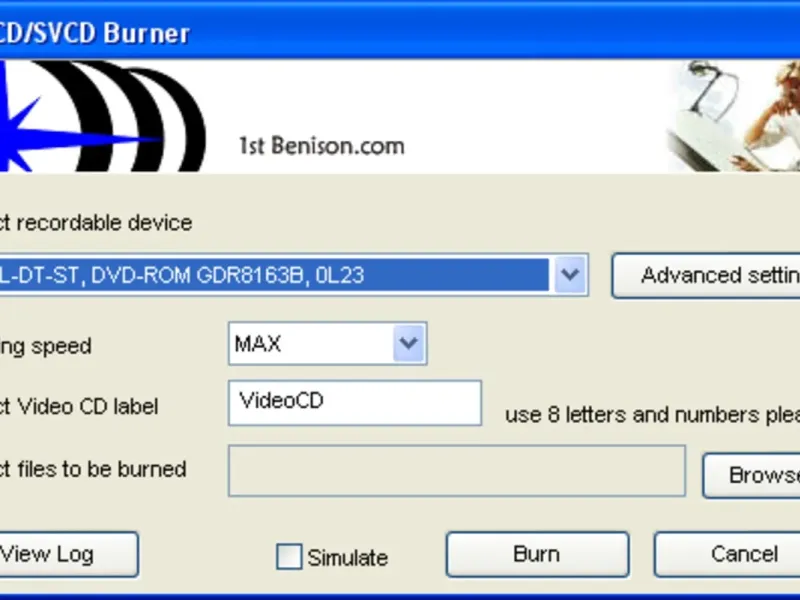
Task: Enable the Simulate checkbox
Action: point(289,556)
